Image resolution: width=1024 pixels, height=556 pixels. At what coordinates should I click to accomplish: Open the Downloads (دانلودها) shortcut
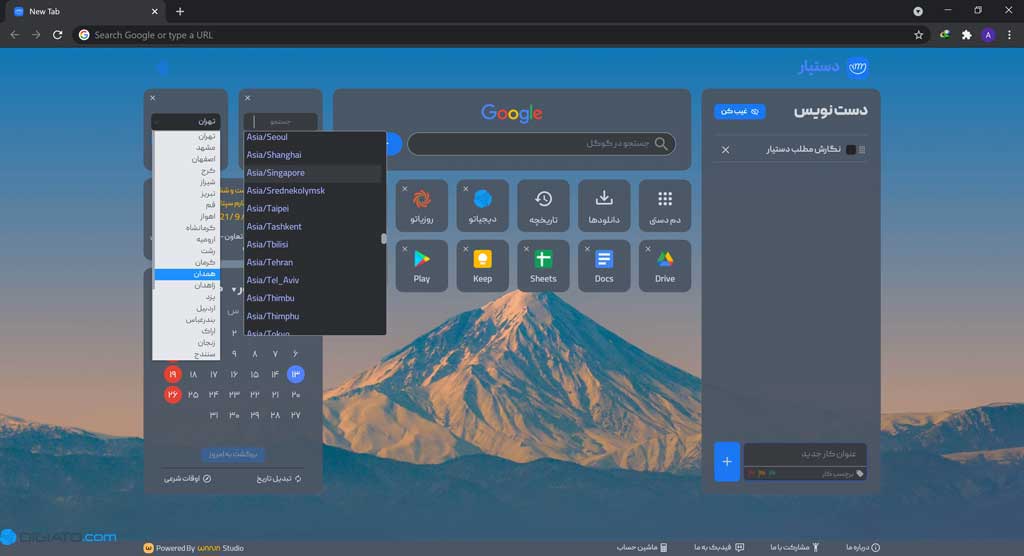tap(604, 206)
